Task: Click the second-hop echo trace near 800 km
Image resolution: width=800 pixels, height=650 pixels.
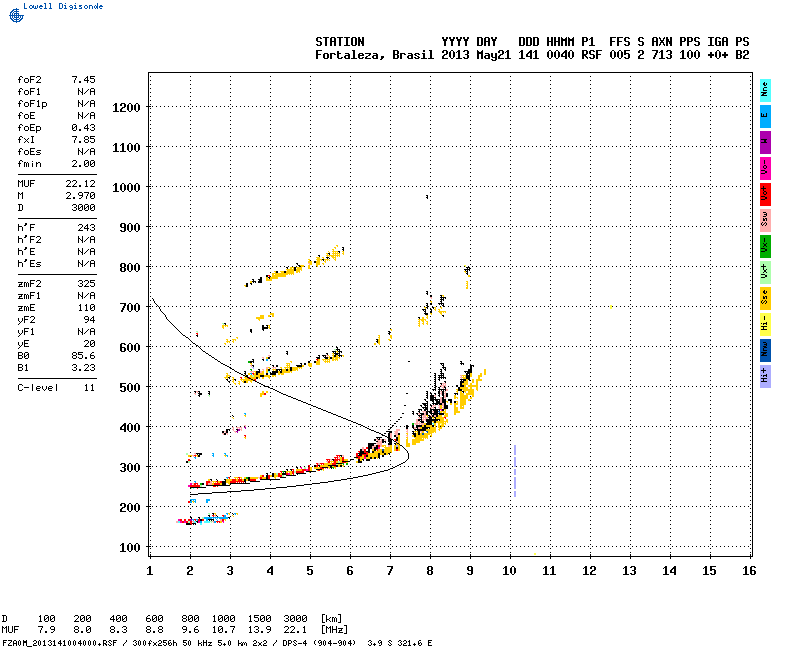Action: click(x=294, y=267)
